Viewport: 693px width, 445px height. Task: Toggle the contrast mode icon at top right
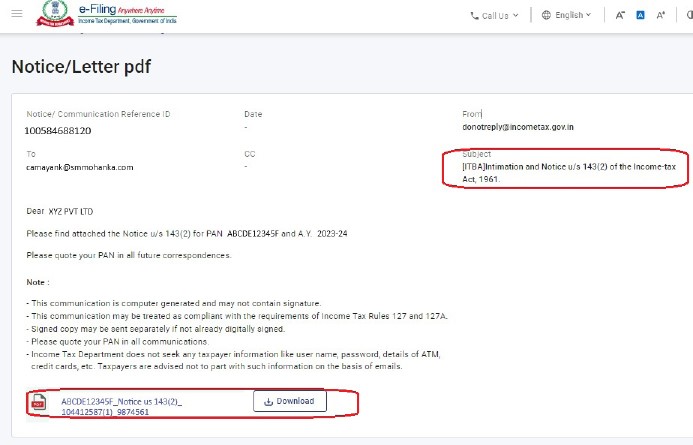[x=688, y=15]
